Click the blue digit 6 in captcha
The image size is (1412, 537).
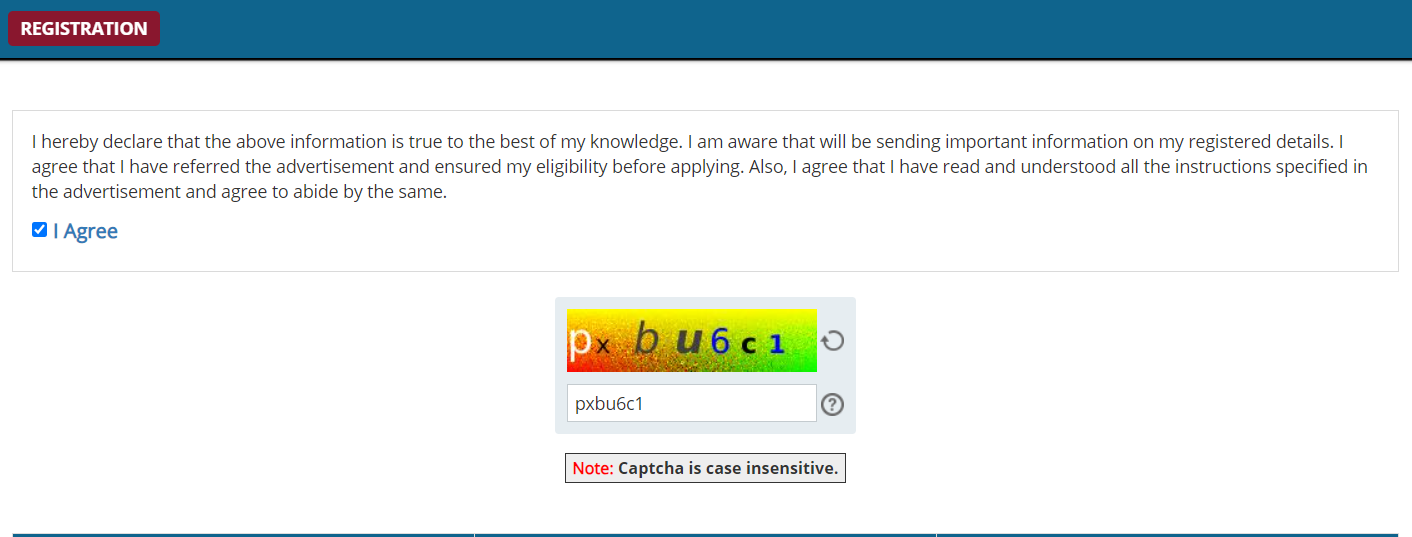(720, 342)
